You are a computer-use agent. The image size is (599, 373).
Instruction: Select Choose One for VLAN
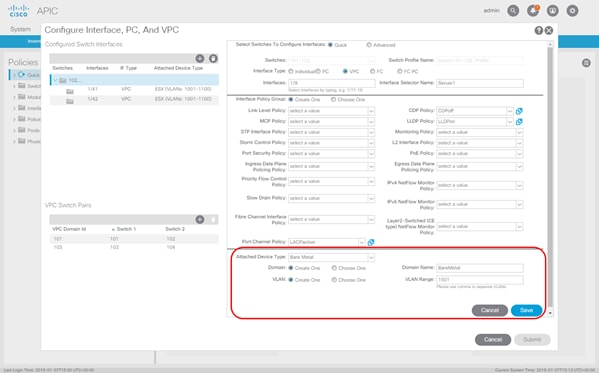click(x=334, y=280)
